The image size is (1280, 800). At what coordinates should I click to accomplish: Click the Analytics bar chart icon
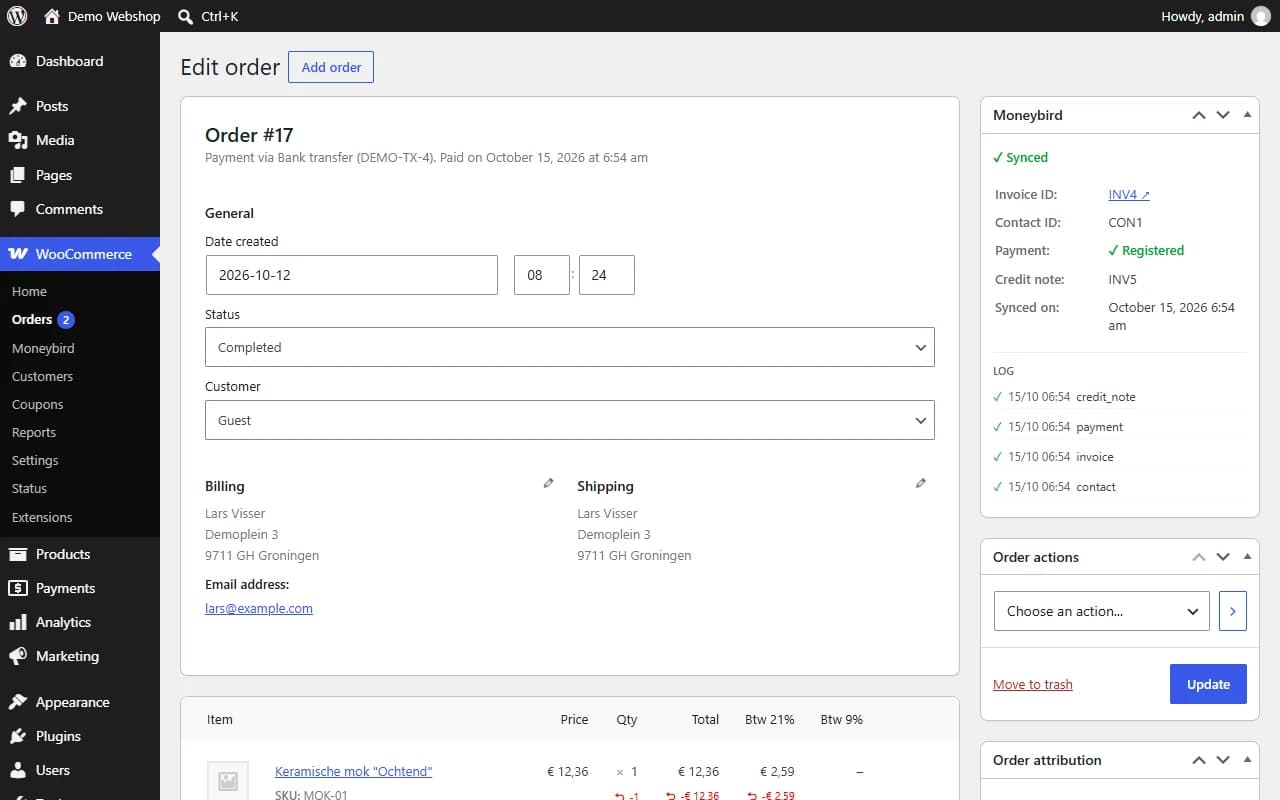tap(18, 622)
